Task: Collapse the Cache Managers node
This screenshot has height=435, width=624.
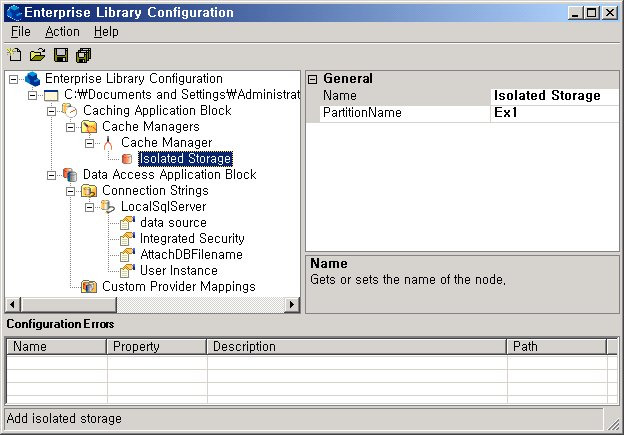Action: pyautogui.click(x=70, y=127)
